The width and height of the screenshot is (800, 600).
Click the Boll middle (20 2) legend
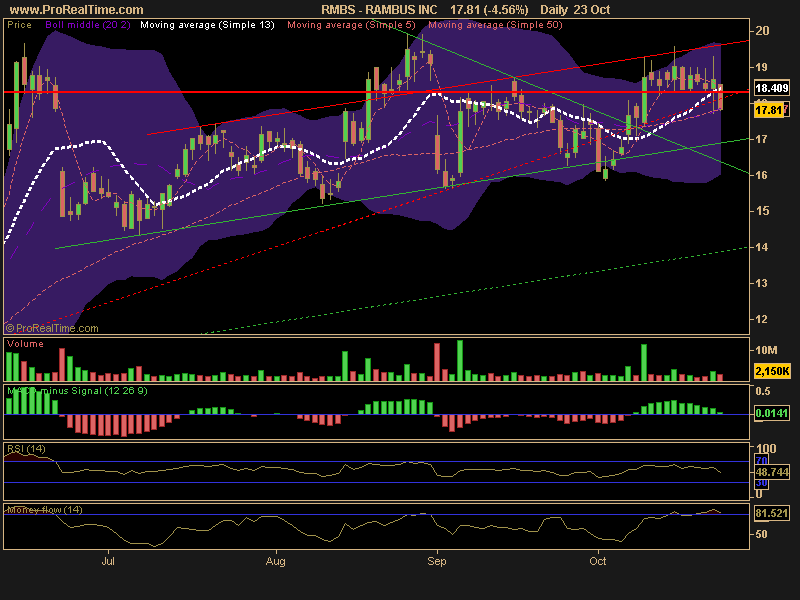tap(88, 25)
